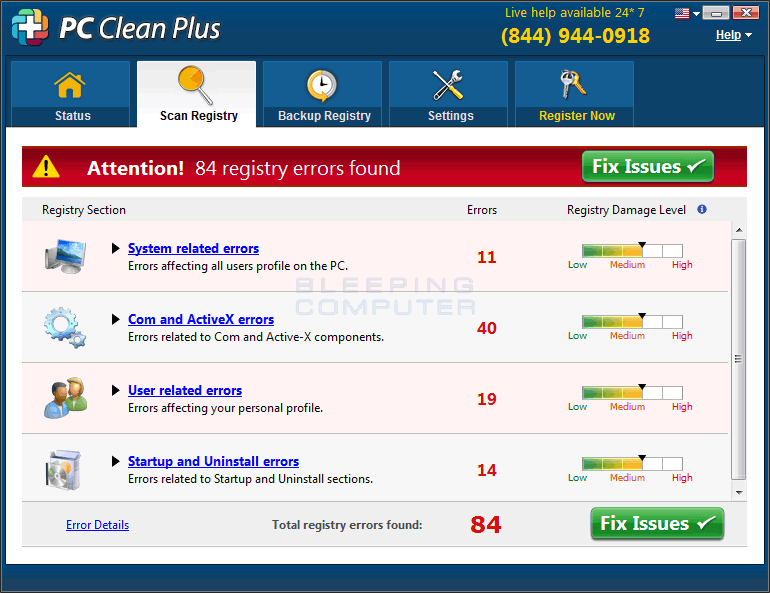The height and width of the screenshot is (593, 770).
Task: Click damage level meter for System errors
Action: (632, 250)
